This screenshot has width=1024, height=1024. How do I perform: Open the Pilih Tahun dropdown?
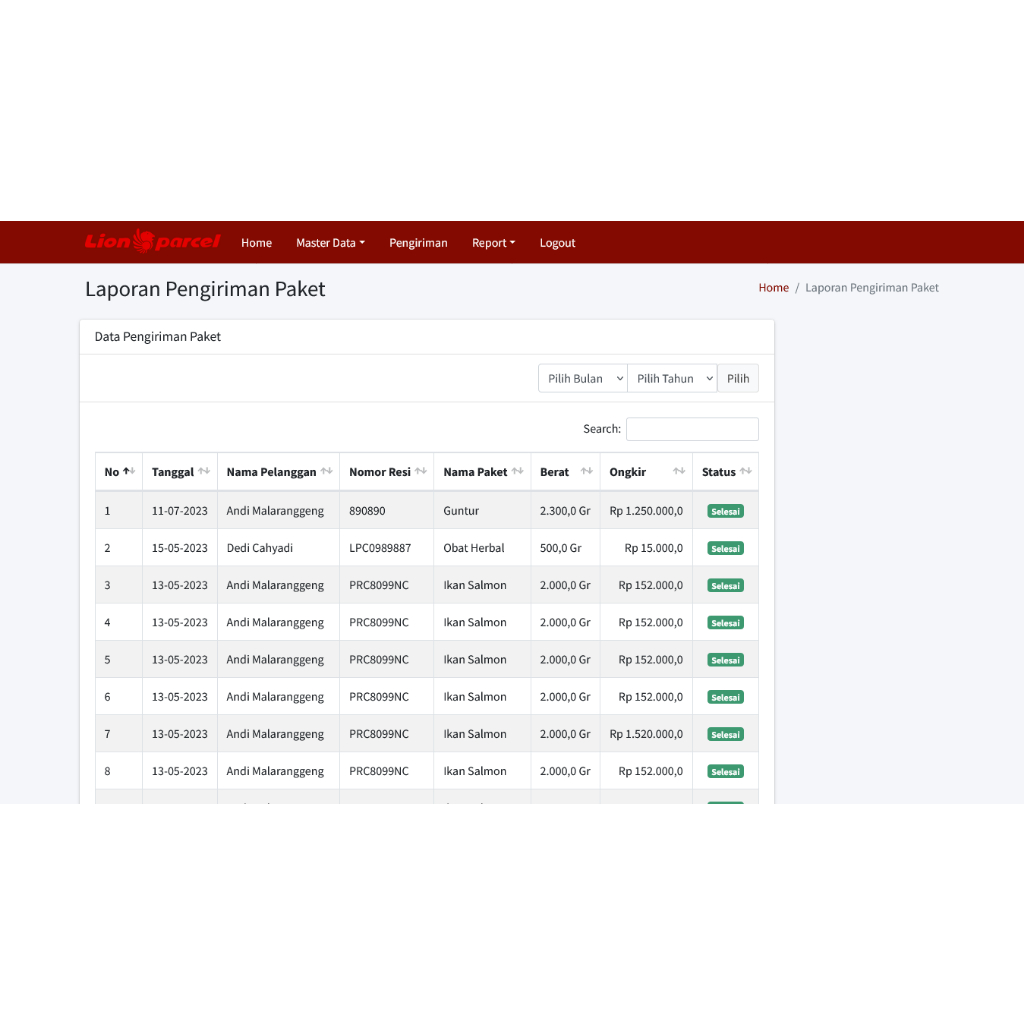point(672,379)
